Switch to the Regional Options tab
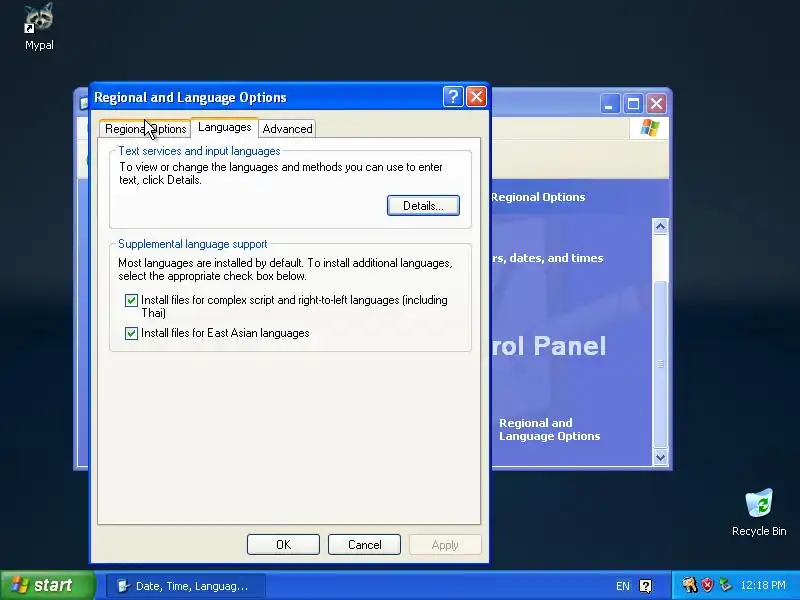800x600 pixels. coord(145,129)
